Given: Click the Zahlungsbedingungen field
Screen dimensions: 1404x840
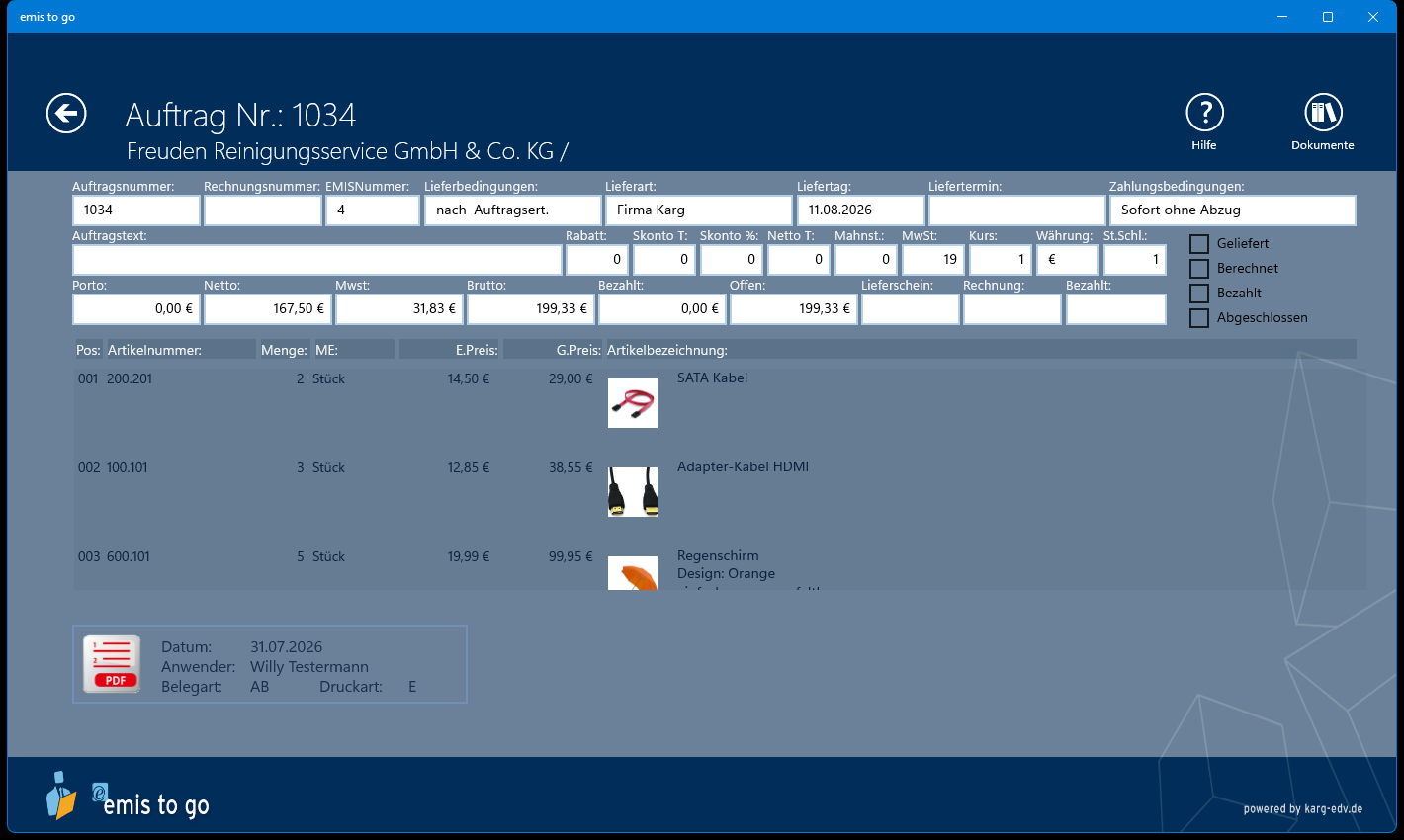Looking at the screenshot, I should click(x=1233, y=210).
